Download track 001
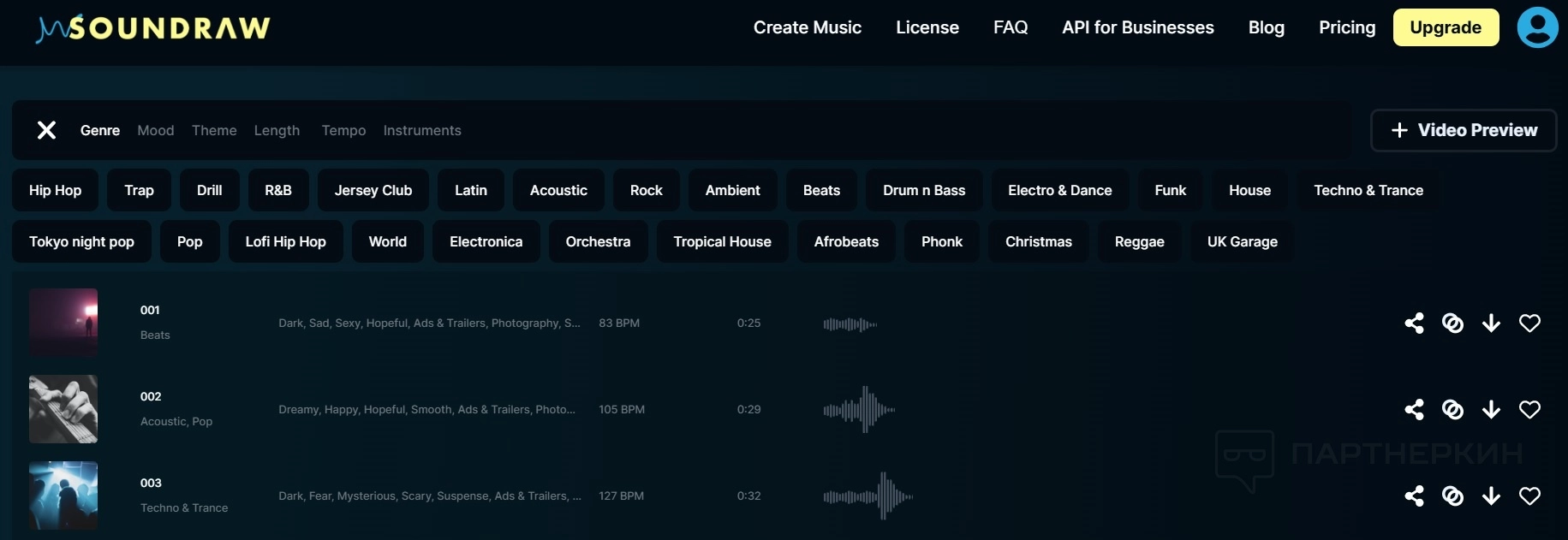 coord(1491,323)
